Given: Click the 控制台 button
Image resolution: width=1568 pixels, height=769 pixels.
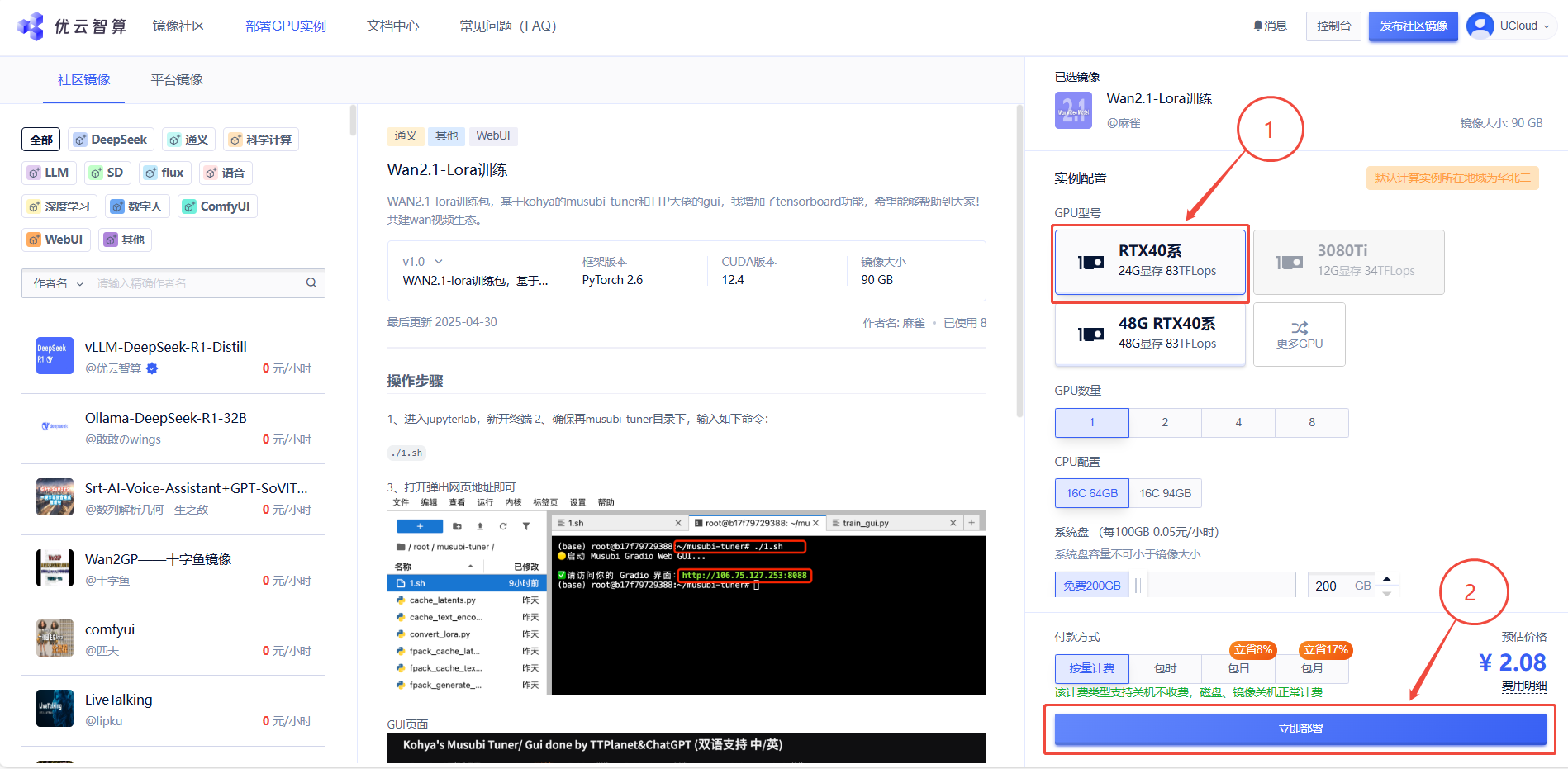Looking at the screenshot, I should point(1333,26).
